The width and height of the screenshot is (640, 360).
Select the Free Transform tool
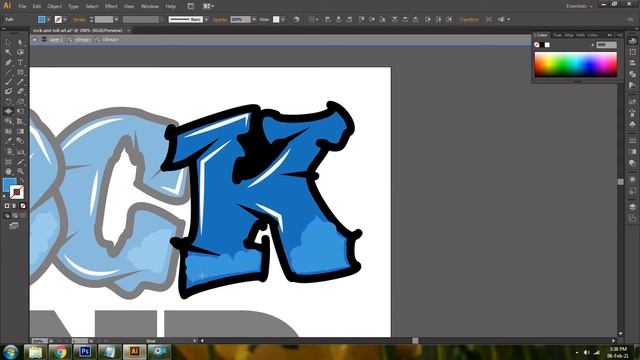click(20, 111)
